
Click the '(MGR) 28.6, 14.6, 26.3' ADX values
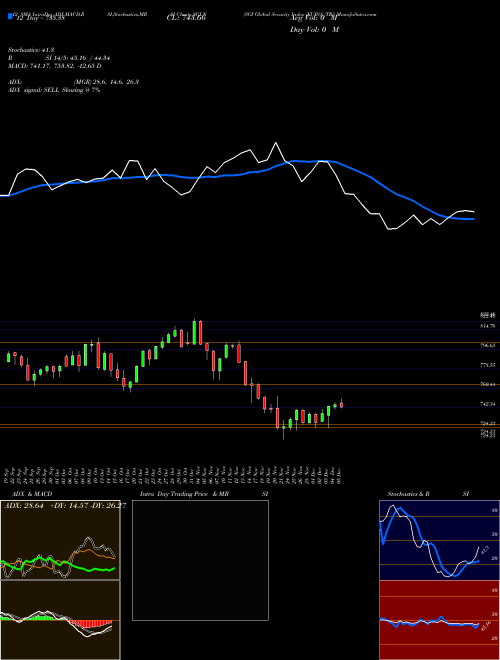tap(106, 82)
